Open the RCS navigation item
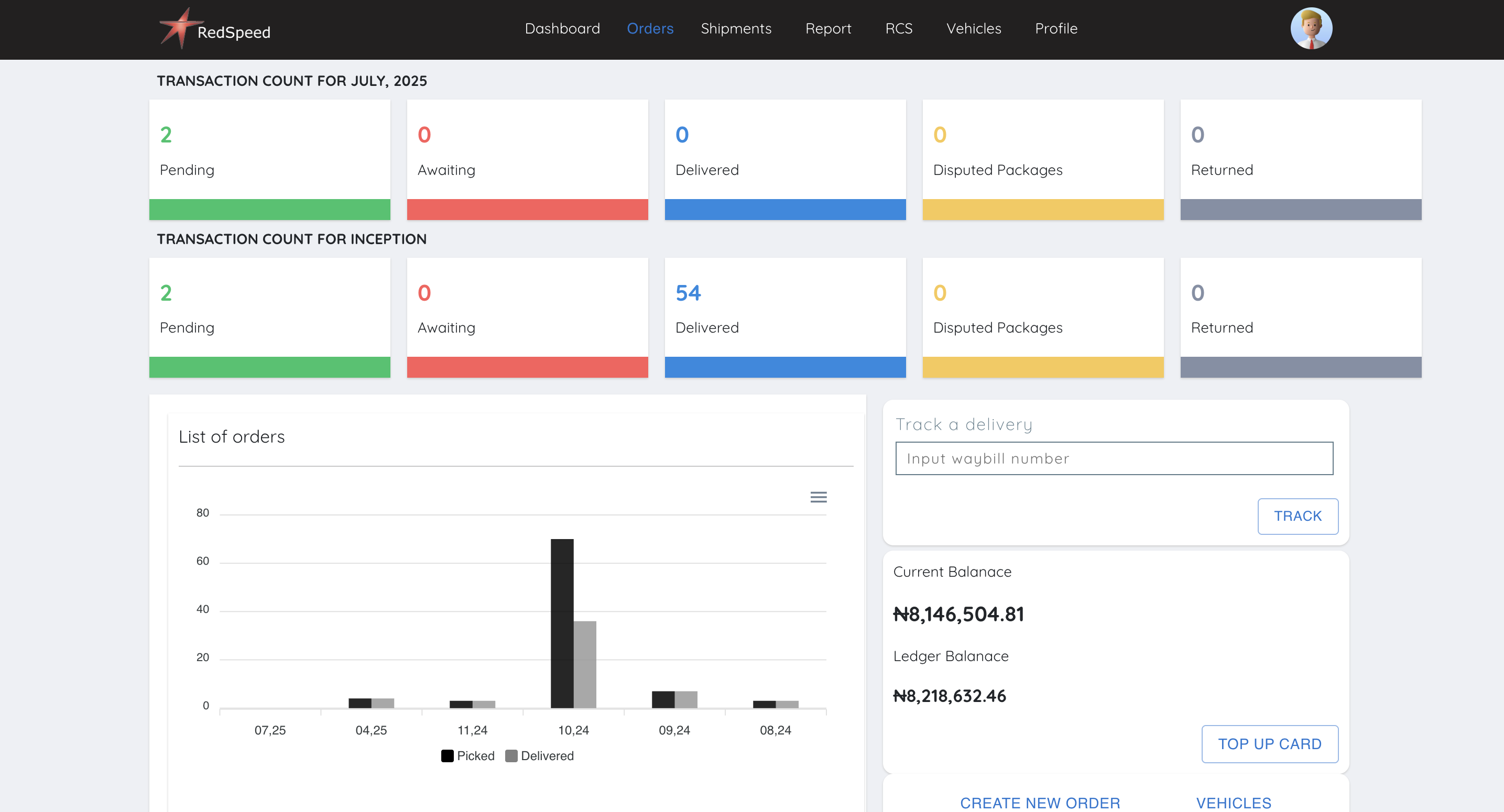1504x812 pixels. (x=899, y=29)
